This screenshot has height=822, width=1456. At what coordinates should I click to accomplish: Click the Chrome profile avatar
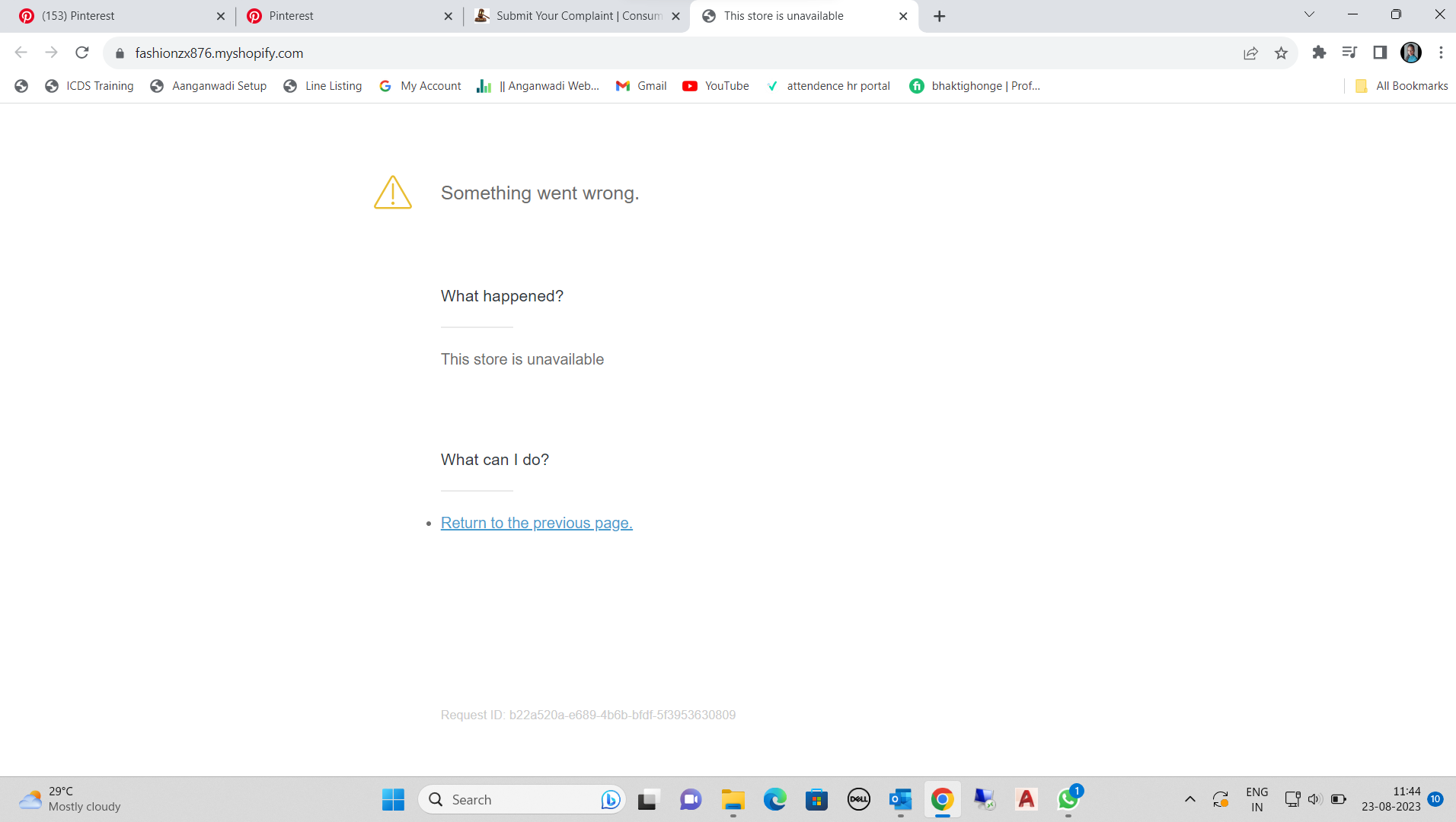click(1410, 53)
